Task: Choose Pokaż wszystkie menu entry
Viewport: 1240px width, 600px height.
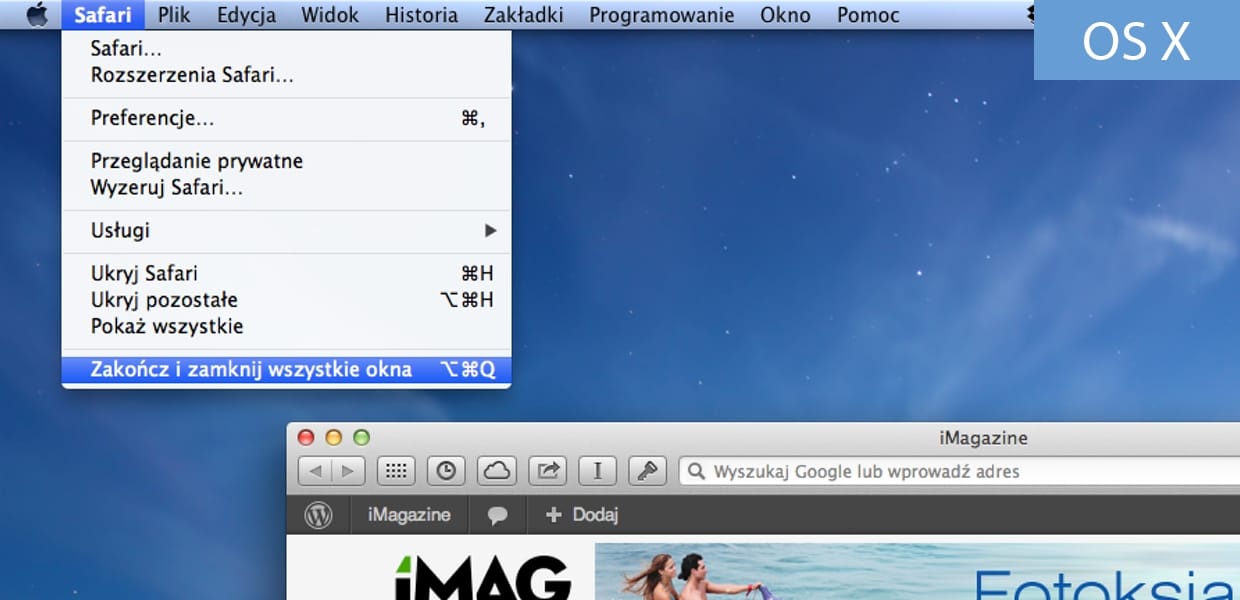Action: pos(286,326)
